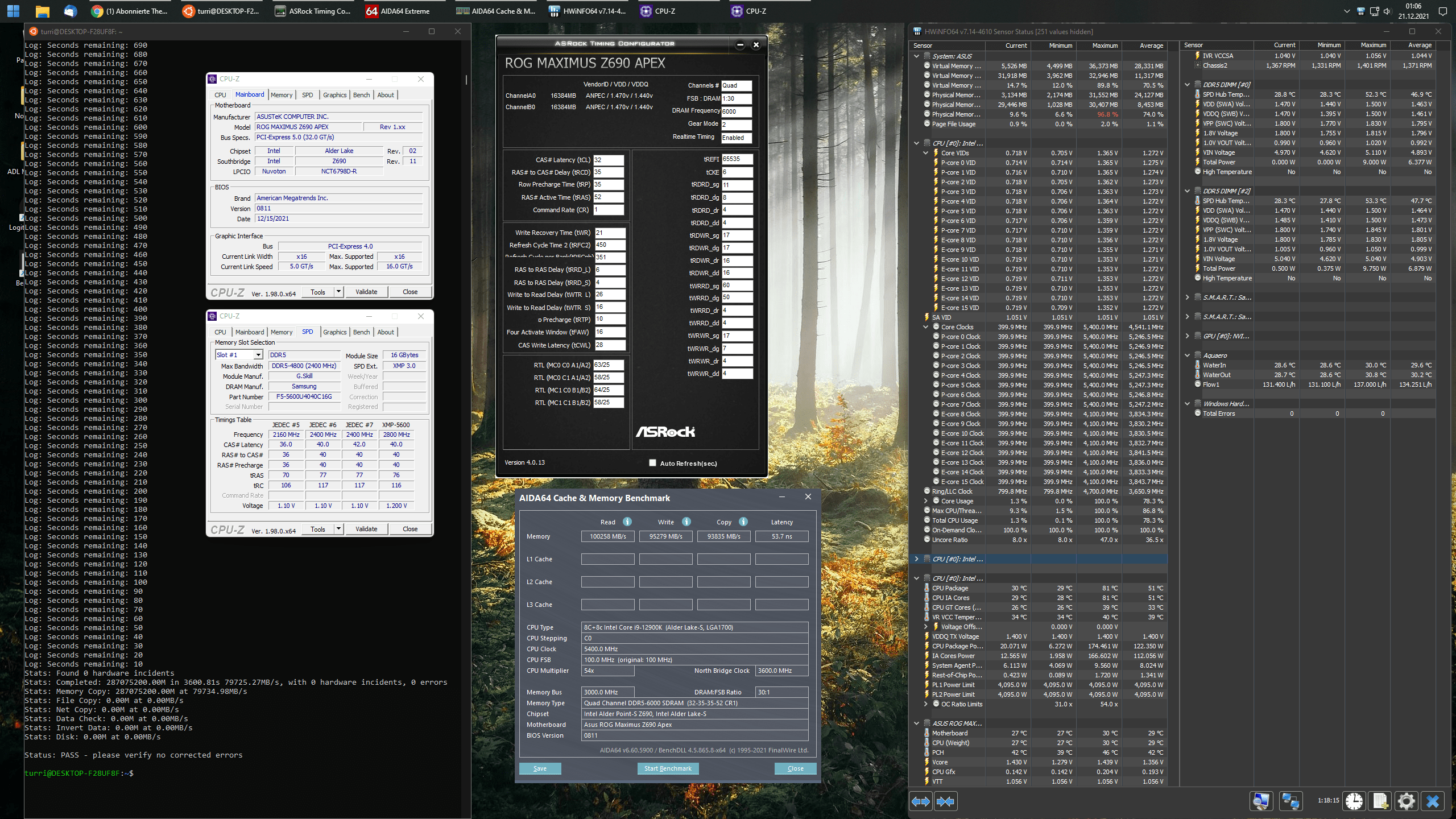Collapse Core VIDs tree node

point(925,153)
